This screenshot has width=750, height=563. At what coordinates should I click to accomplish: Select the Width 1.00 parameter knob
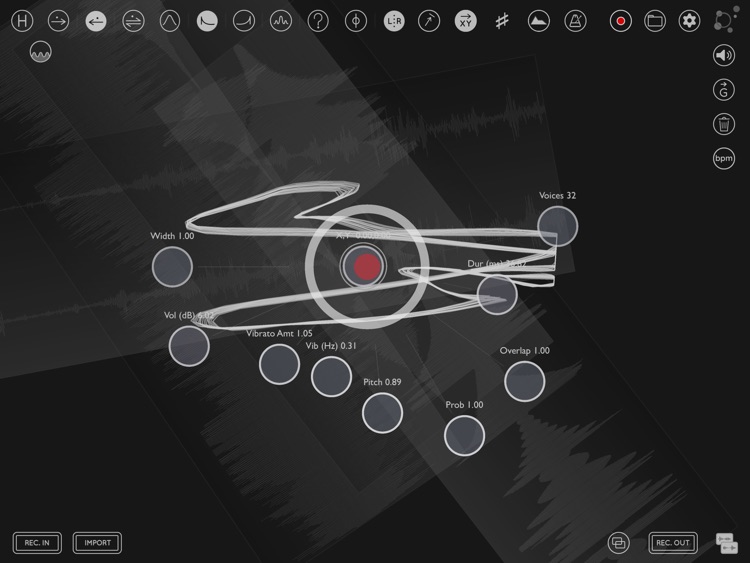[172, 267]
